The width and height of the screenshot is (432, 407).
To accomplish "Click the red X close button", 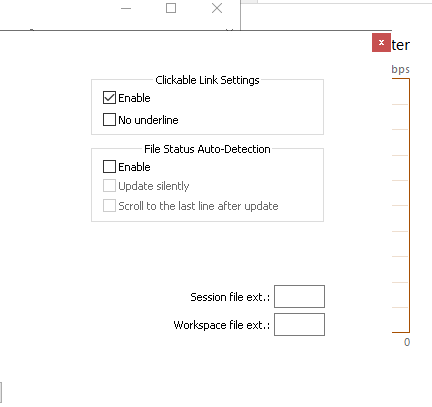I will coord(381,43).
